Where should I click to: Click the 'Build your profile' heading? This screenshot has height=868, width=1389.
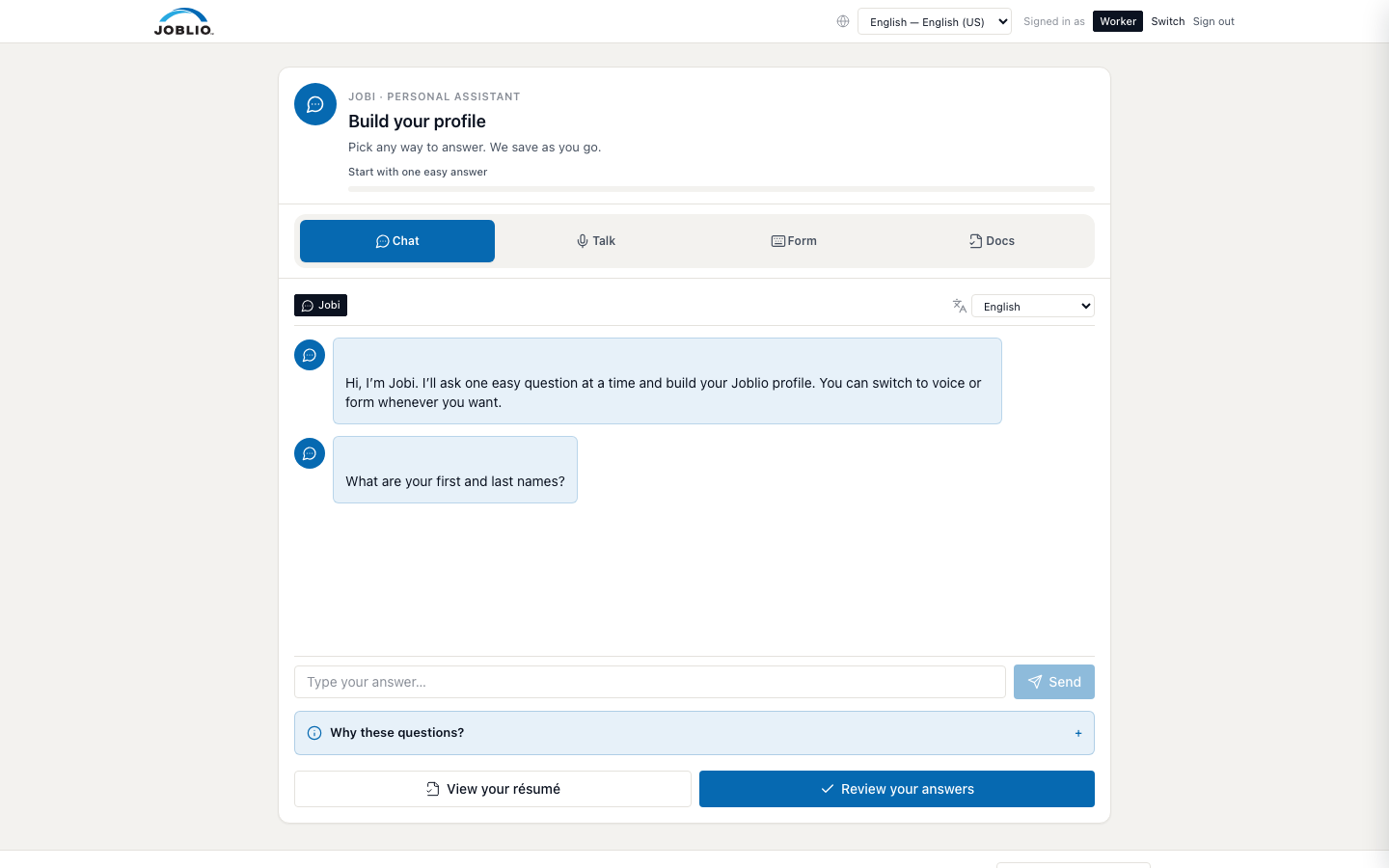tap(417, 122)
